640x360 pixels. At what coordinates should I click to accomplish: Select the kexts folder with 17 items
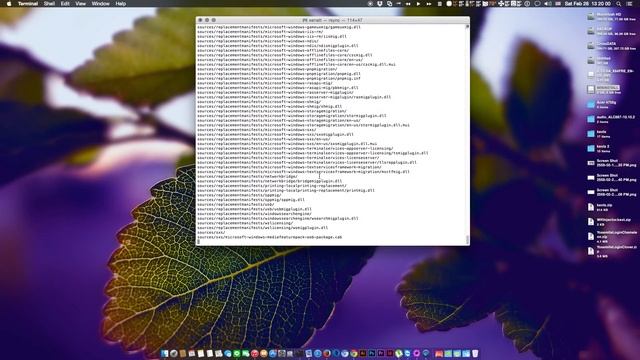(x=591, y=134)
